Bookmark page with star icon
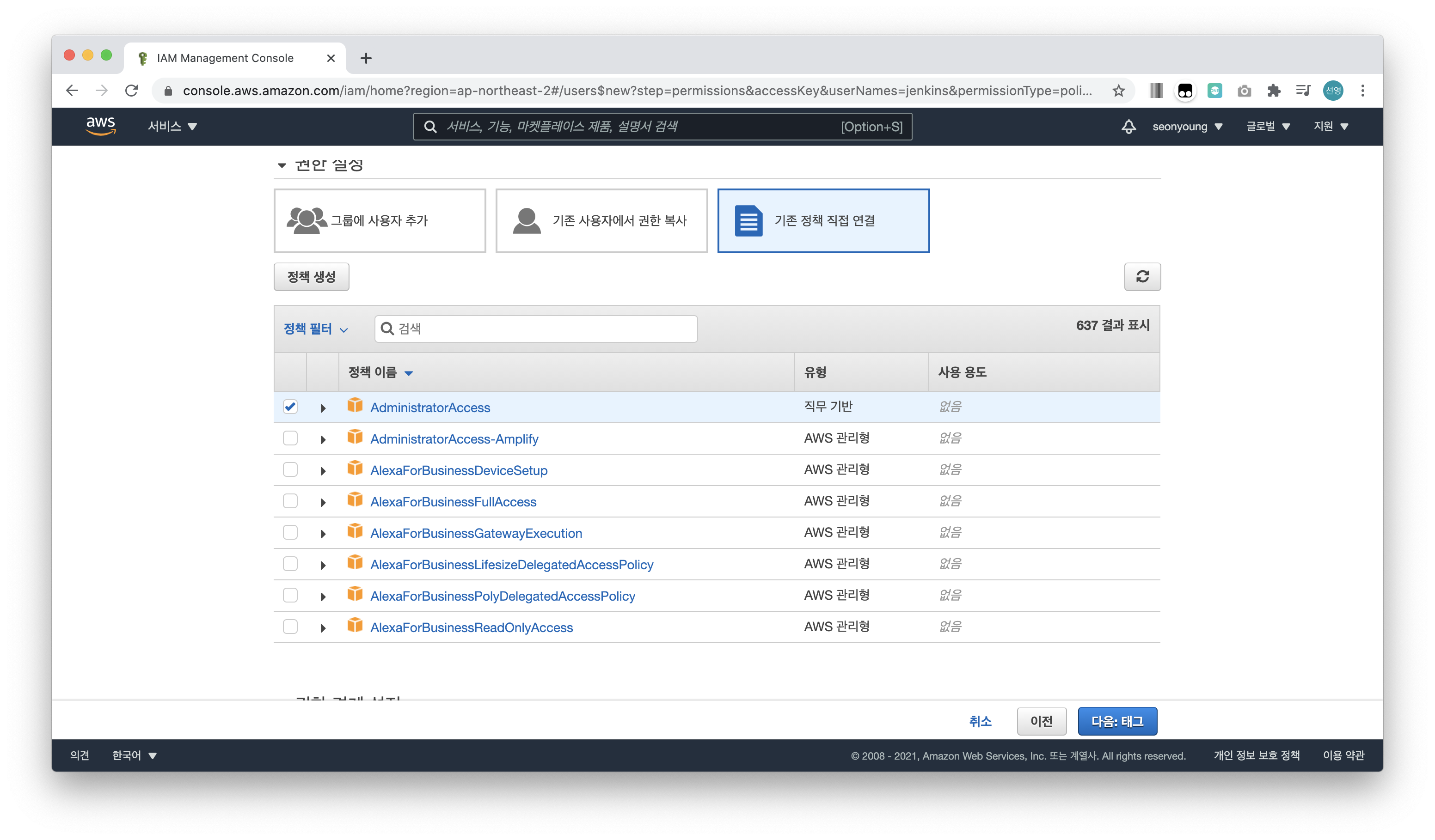This screenshot has width=1435, height=840. [x=1118, y=91]
